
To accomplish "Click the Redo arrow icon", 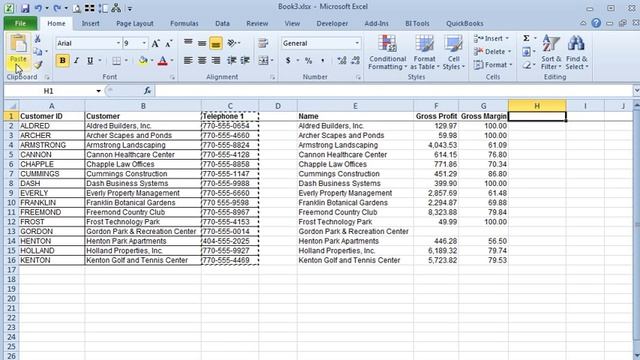I will [x=57, y=8].
